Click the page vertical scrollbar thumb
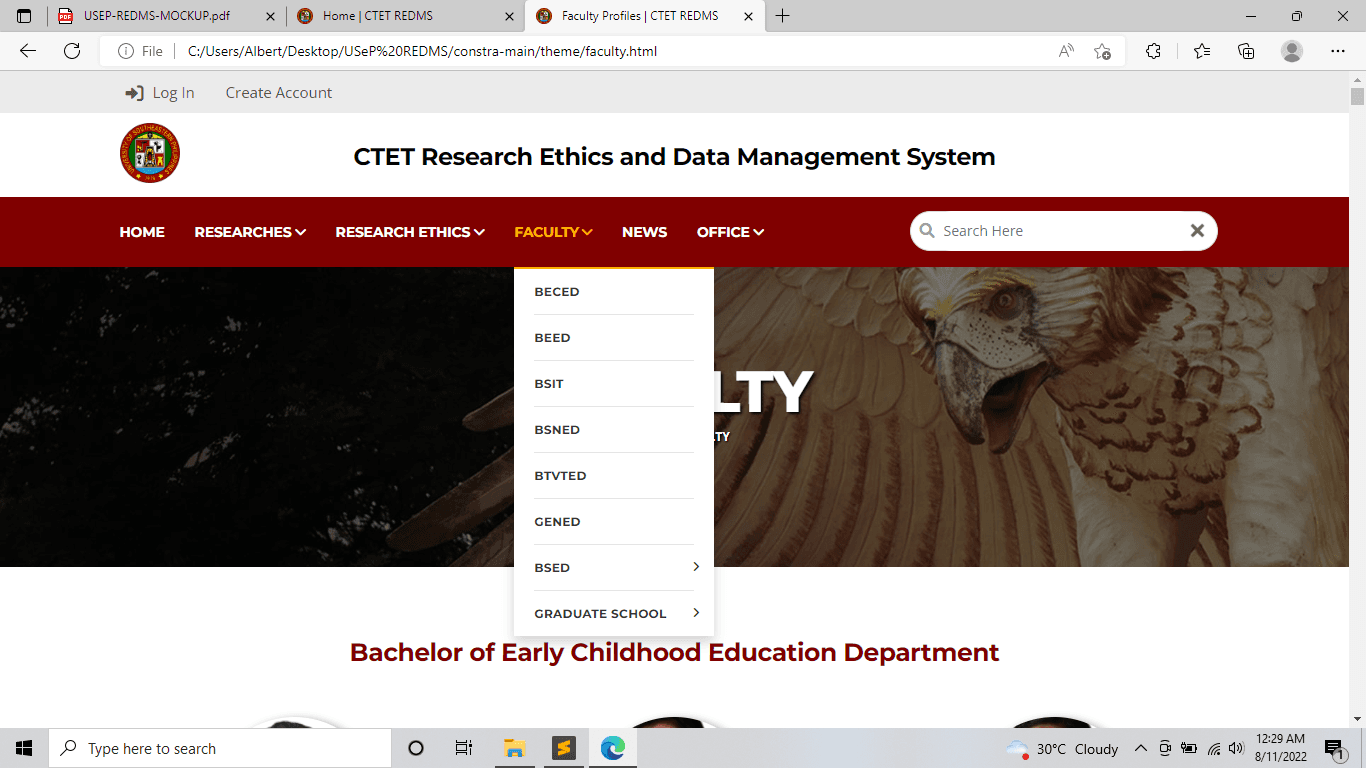The image size is (1366, 768). (x=1357, y=96)
